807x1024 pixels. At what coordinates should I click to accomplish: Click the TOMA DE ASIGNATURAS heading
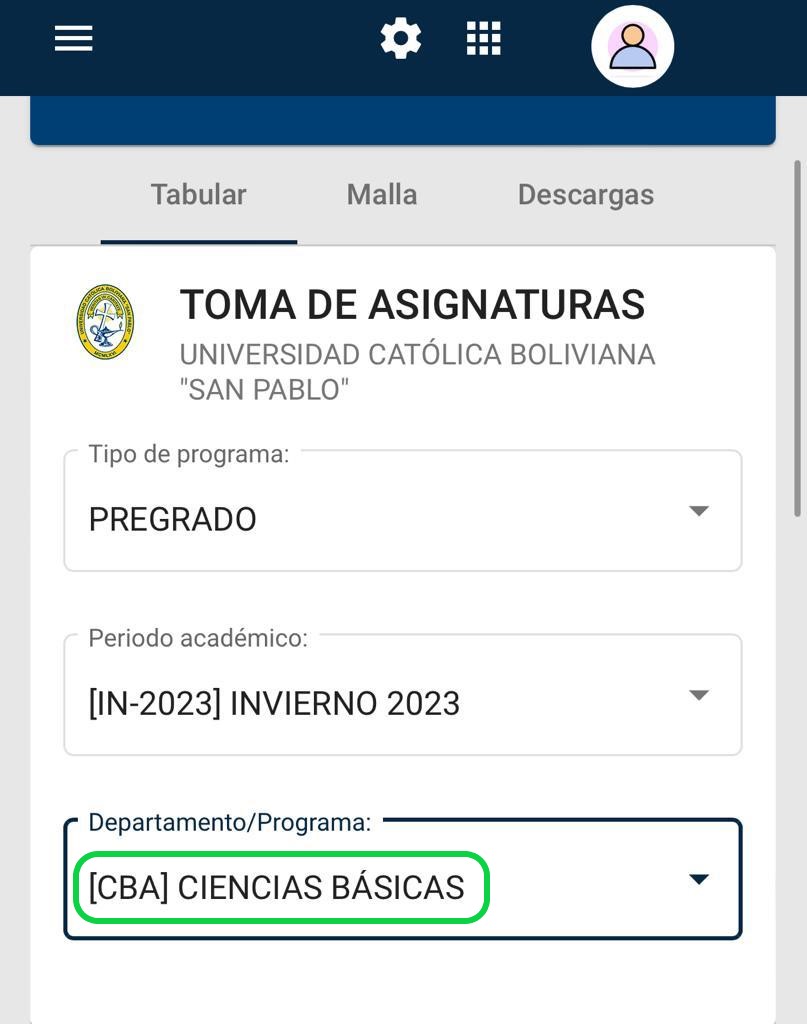pos(412,305)
